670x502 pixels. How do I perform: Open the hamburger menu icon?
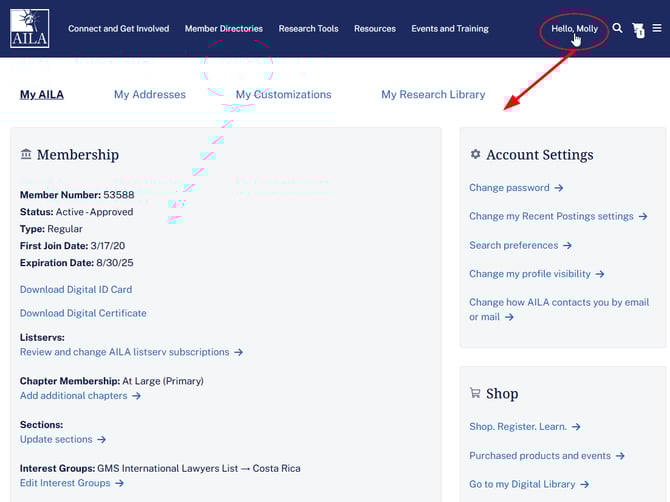[657, 29]
